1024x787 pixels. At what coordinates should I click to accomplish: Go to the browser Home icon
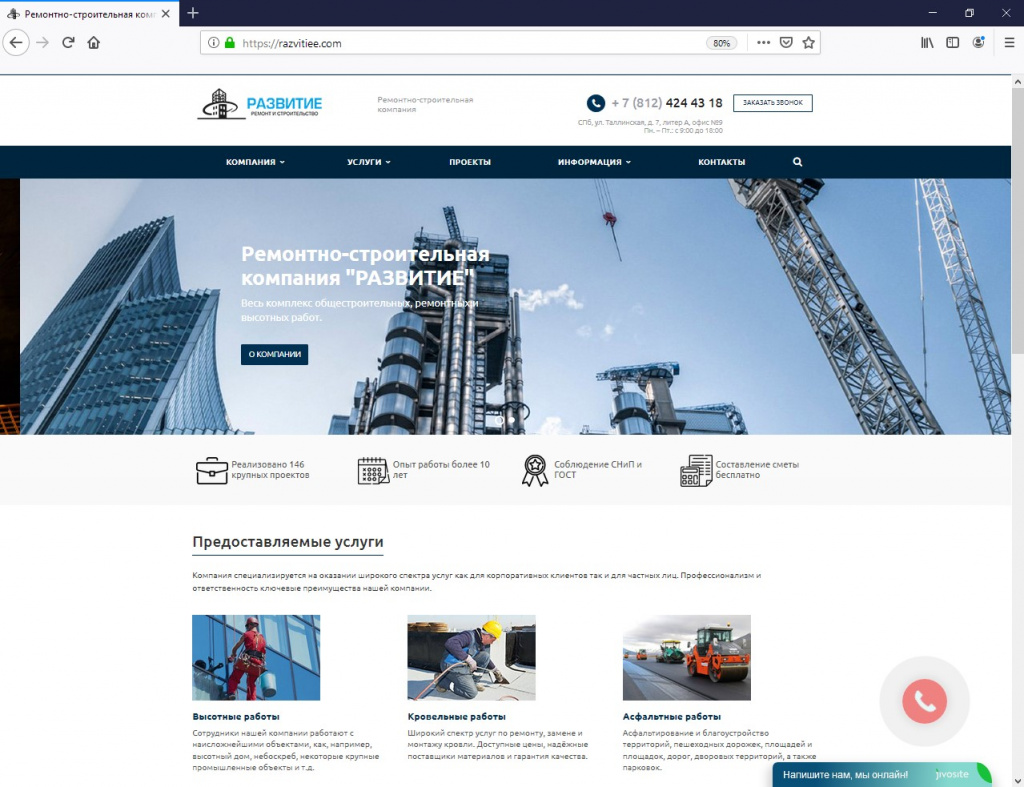coord(93,43)
